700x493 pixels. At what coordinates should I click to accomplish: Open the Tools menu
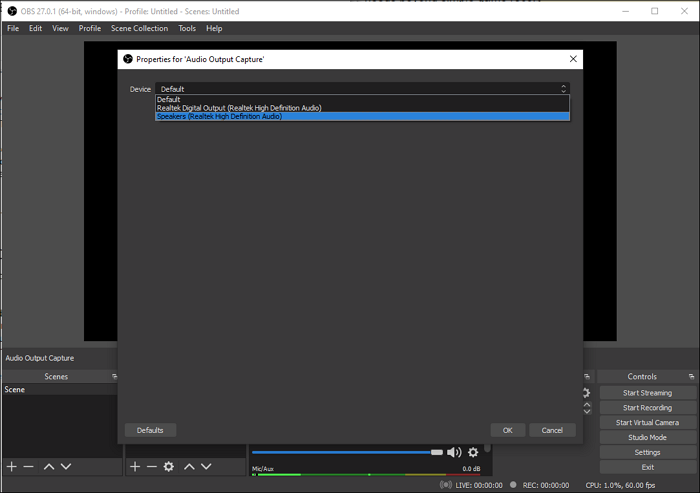[x=187, y=28]
